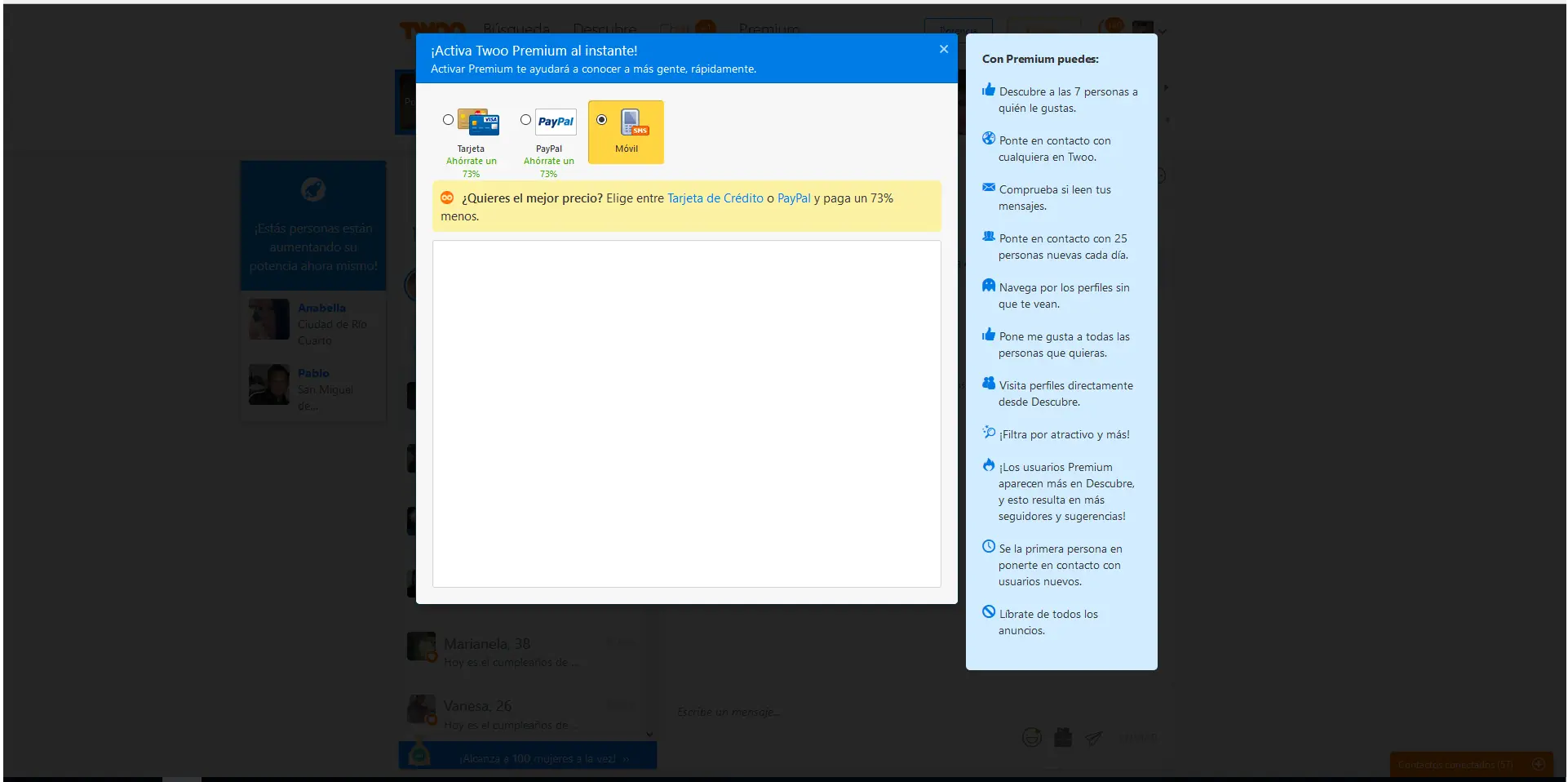This screenshot has height=782, width=1568.
Task: Click the Con Premium puedes heading
Action: pyautogui.click(x=1040, y=59)
